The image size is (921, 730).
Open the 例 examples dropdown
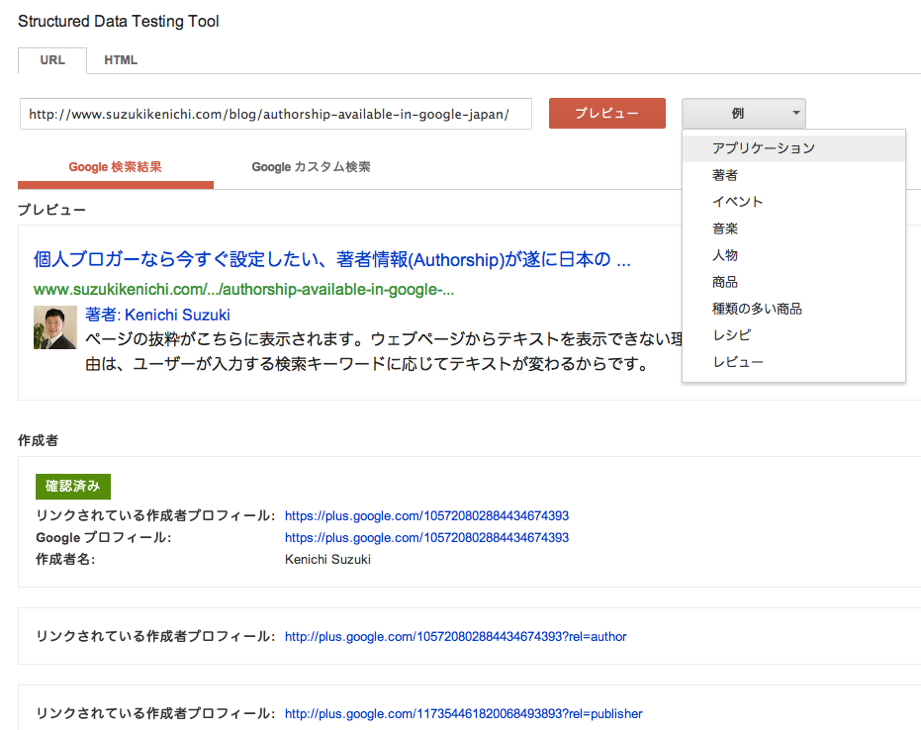click(x=744, y=113)
